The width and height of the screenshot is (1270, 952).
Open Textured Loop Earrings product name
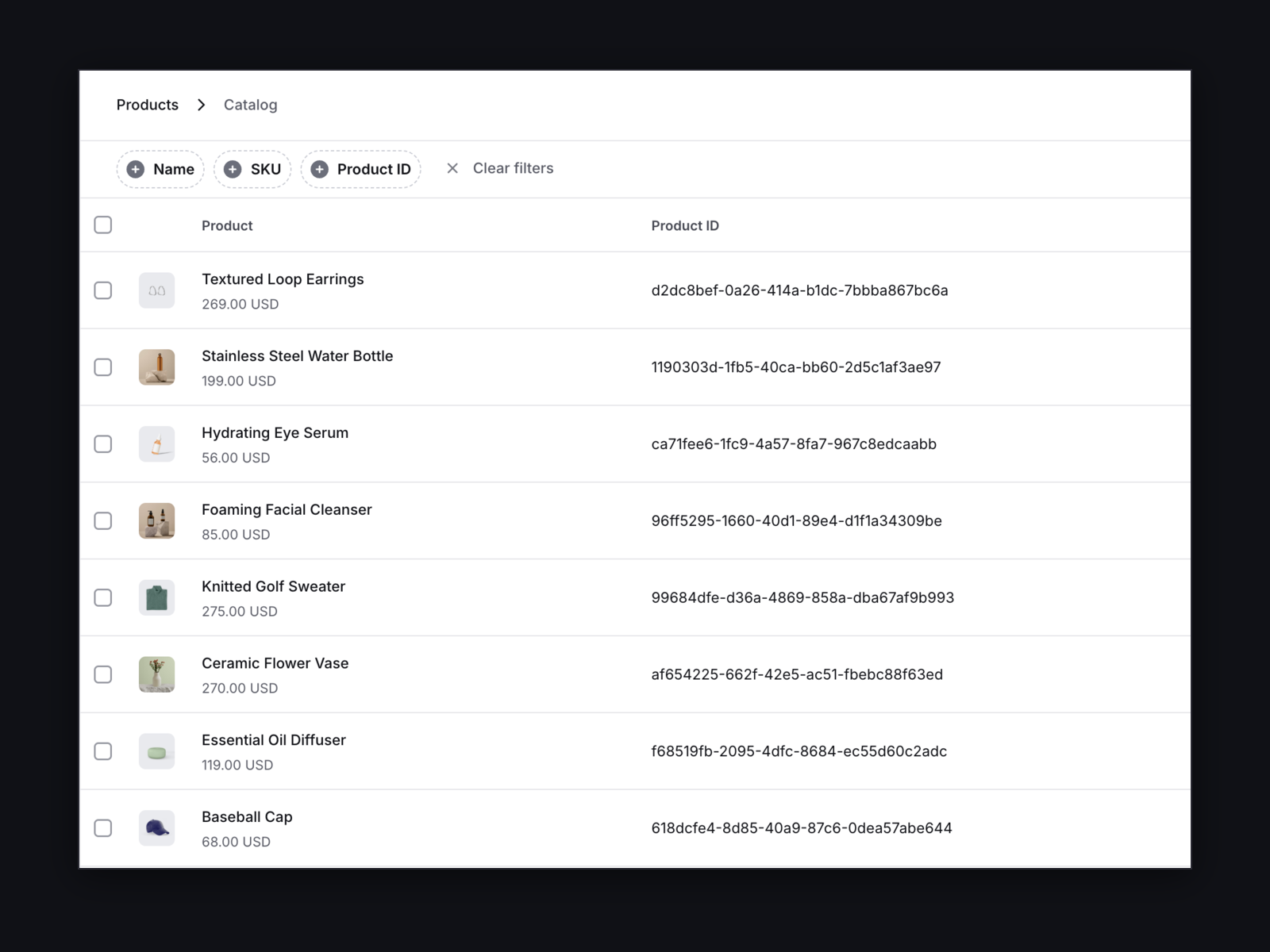[283, 279]
